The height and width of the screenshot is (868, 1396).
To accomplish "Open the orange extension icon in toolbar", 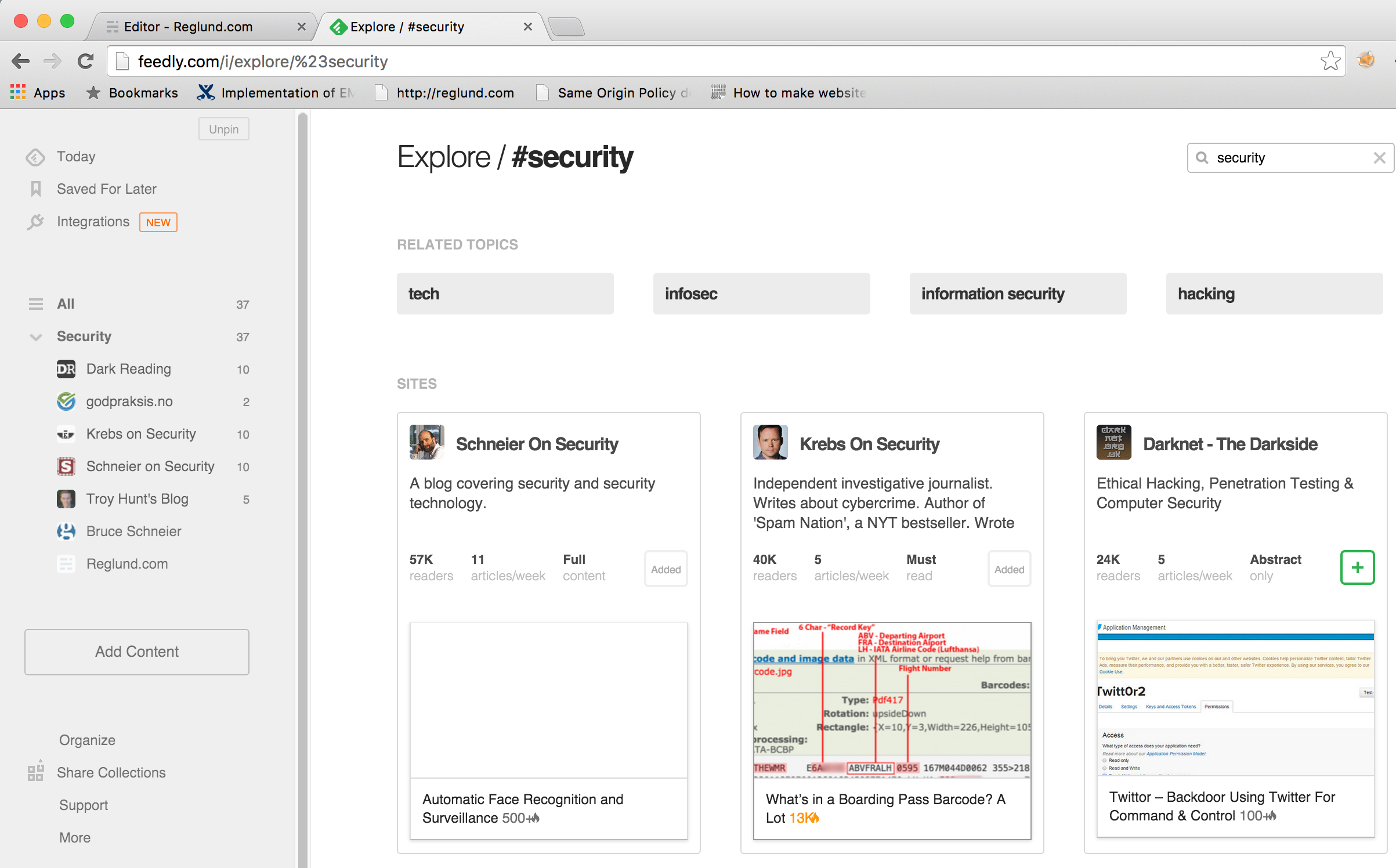I will click(1366, 60).
